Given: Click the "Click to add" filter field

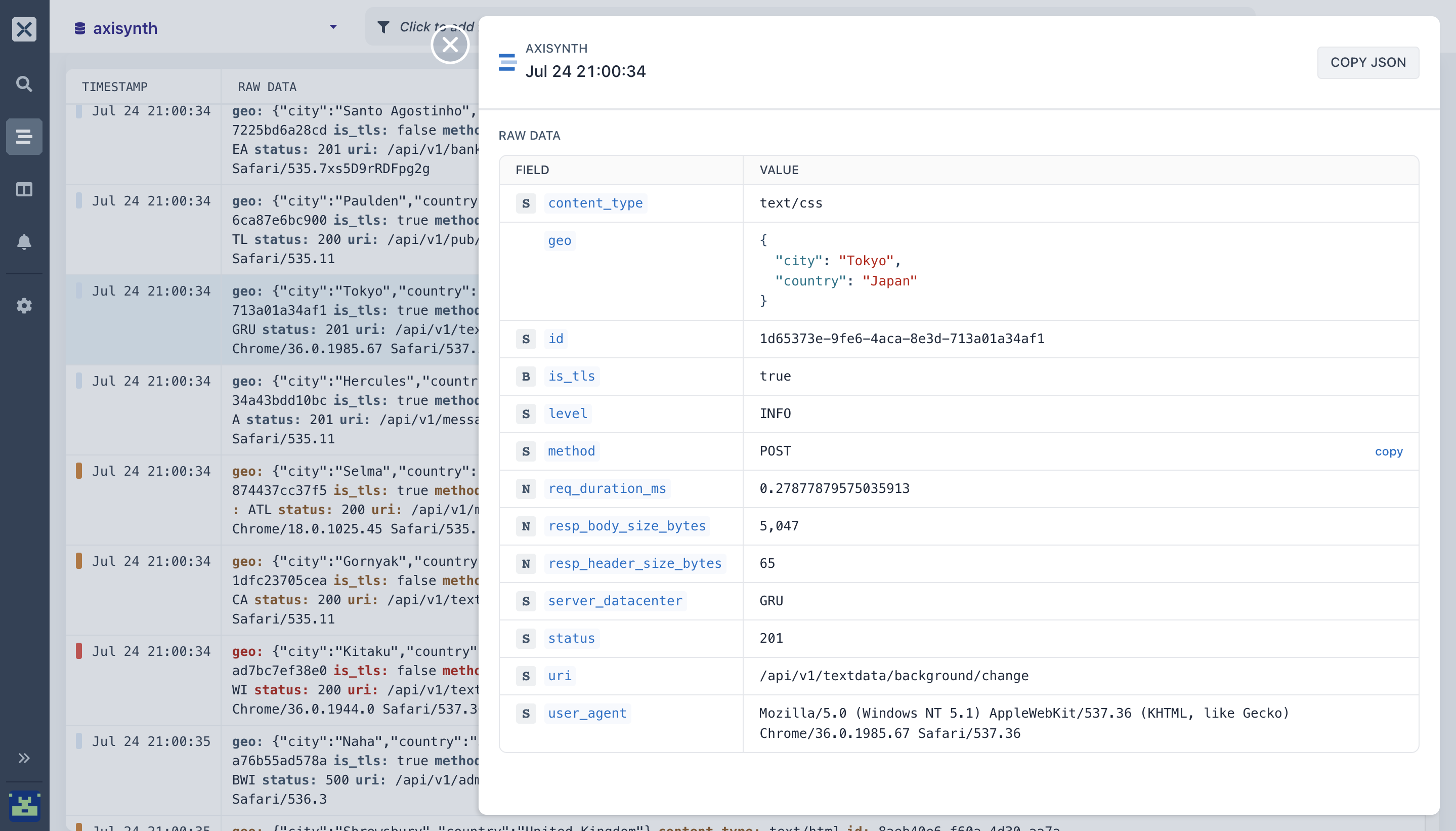Looking at the screenshot, I should pos(437,27).
